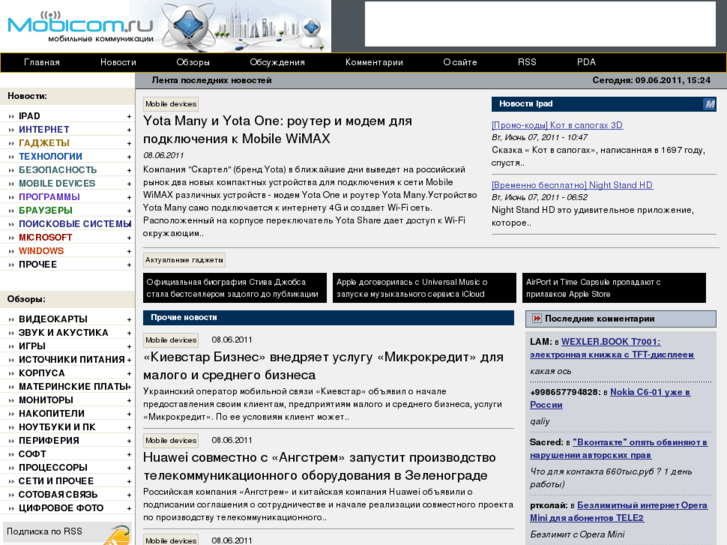Open the КОРПУСА reviews section

(41, 373)
